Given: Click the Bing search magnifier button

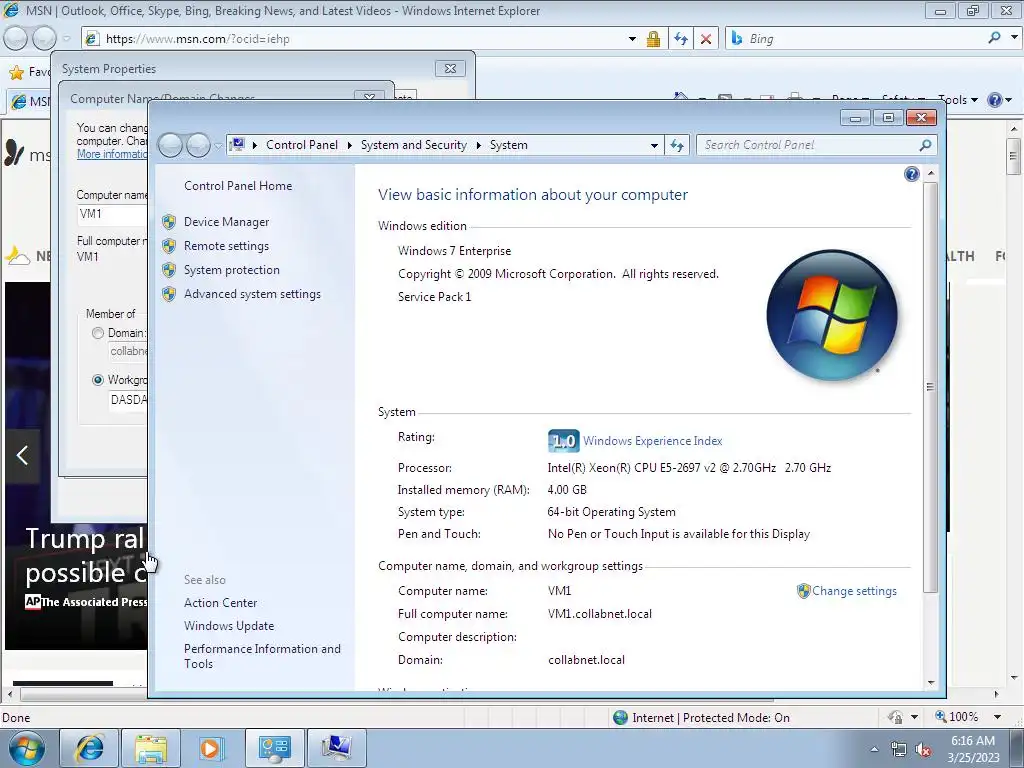Looking at the screenshot, I should (x=994, y=39).
